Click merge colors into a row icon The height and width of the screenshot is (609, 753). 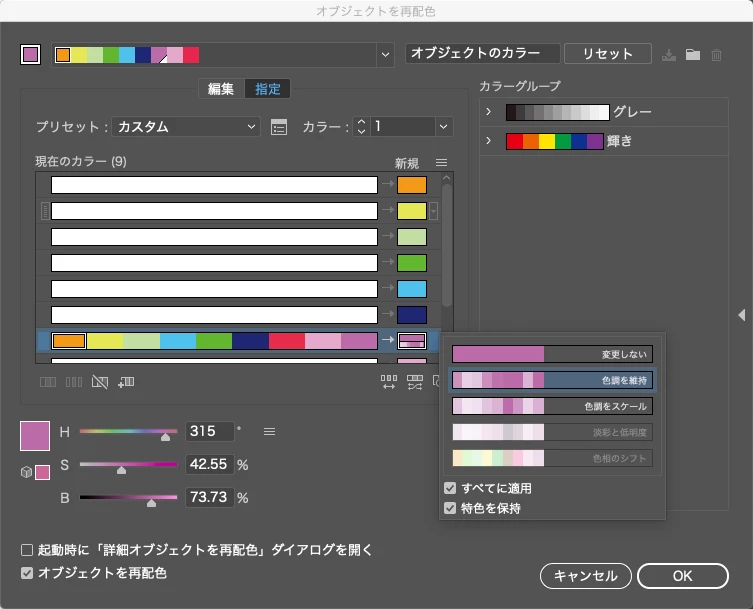[x=48, y=382]
